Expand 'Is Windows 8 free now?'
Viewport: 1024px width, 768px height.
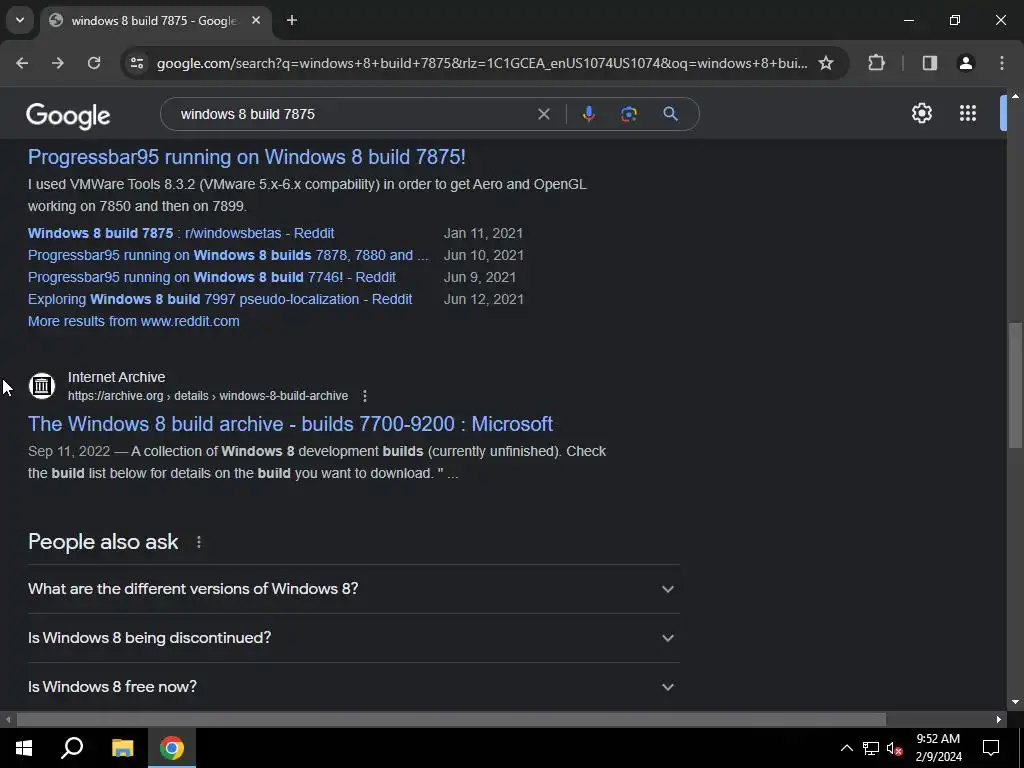coord(353,687)
